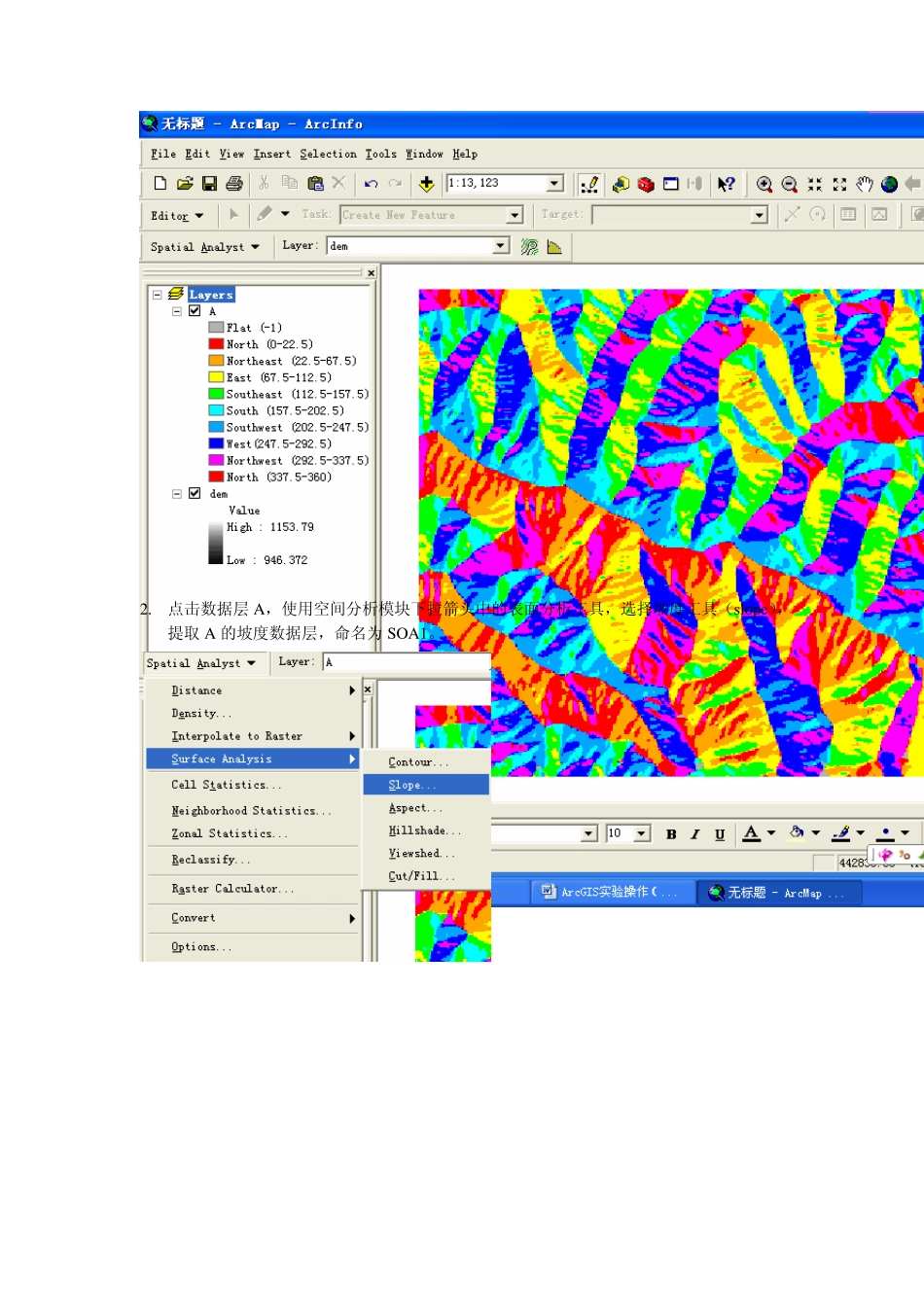Click the Fixed Zoom Out icon
This screenshot has height=1307, width=924.
pos(840,184)
